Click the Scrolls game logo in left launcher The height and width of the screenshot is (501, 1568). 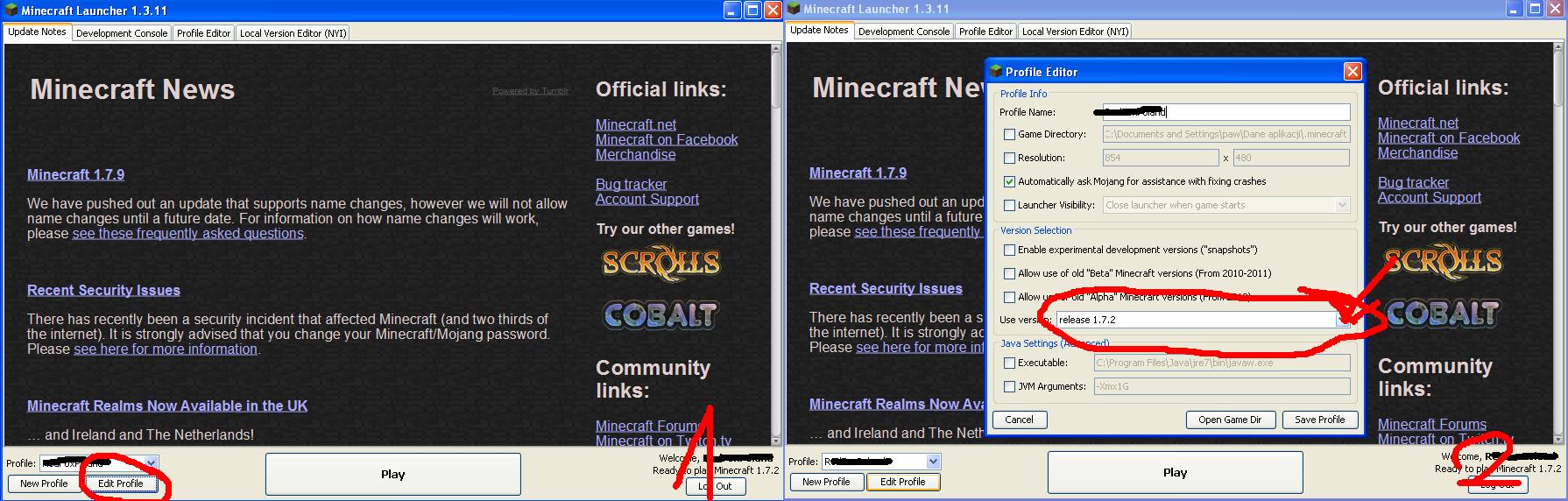click(660, 264)
